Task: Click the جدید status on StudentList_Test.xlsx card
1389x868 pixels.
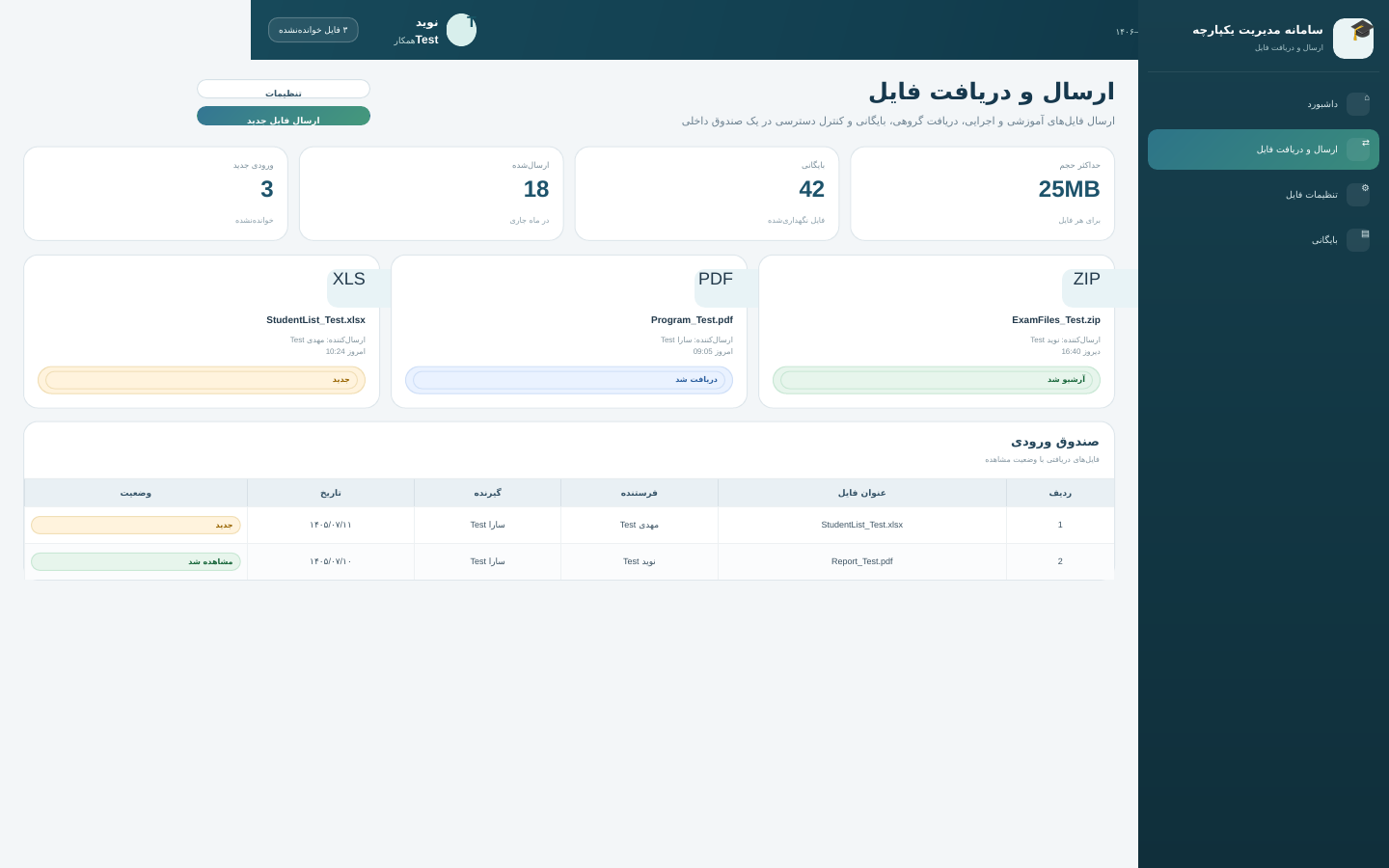Action: click(202, 380)
